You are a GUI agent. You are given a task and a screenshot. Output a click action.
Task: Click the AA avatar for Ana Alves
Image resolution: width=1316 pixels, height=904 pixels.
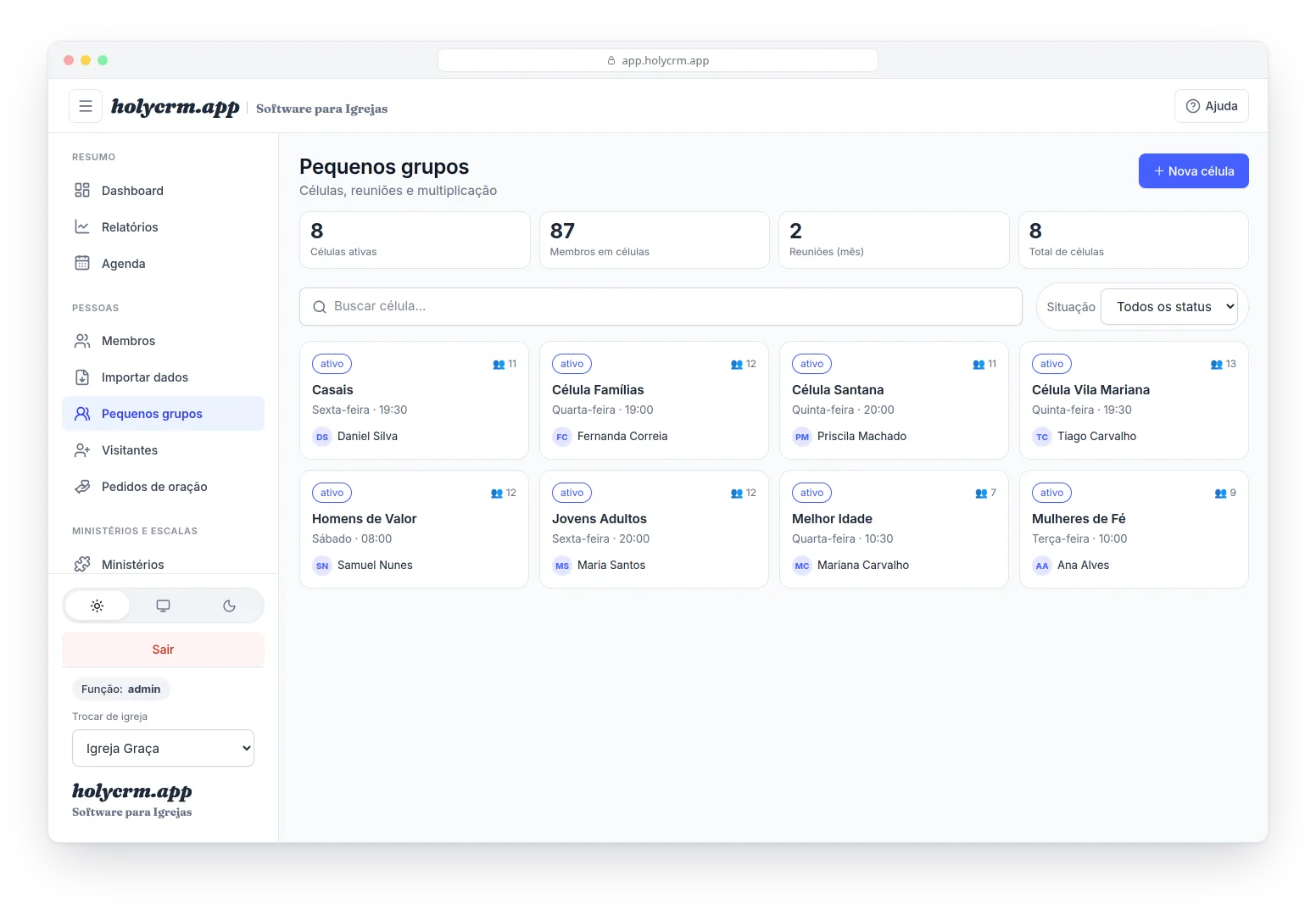pos(1042,566)
